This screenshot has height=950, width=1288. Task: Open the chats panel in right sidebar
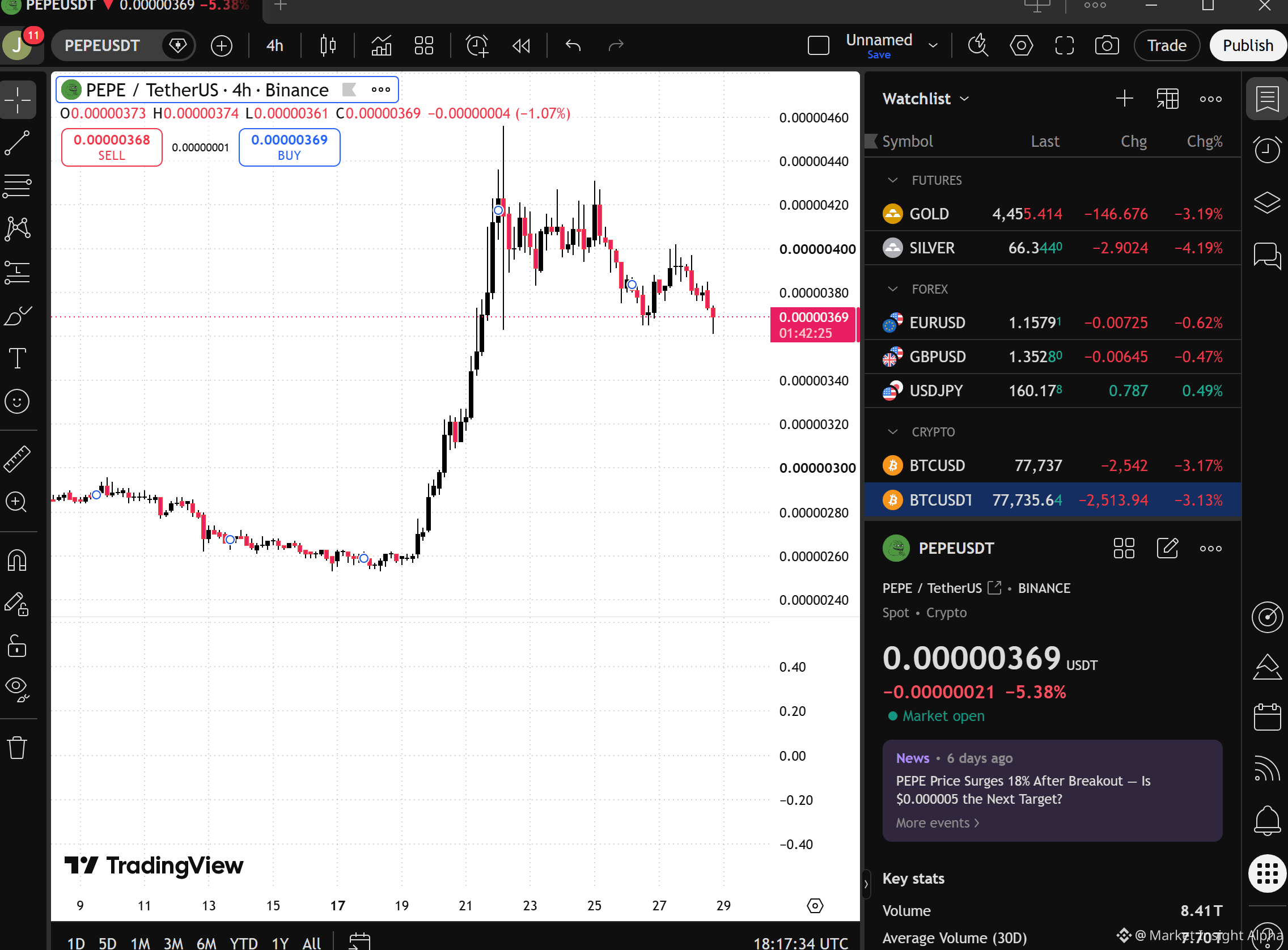click(x=1266, y=255)
